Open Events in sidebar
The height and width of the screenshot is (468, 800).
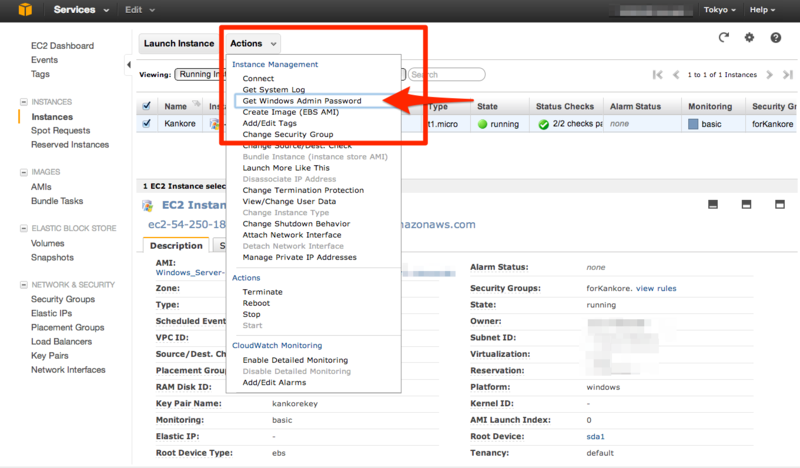click(44, 60)
